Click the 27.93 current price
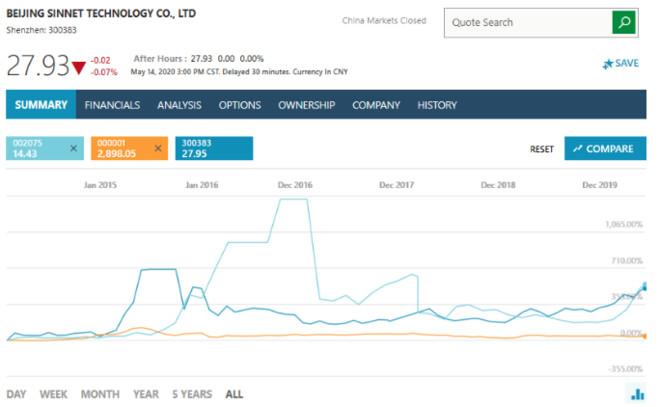Image resolution: width=660 pixels, height=407 pixels. pos(38,66)
